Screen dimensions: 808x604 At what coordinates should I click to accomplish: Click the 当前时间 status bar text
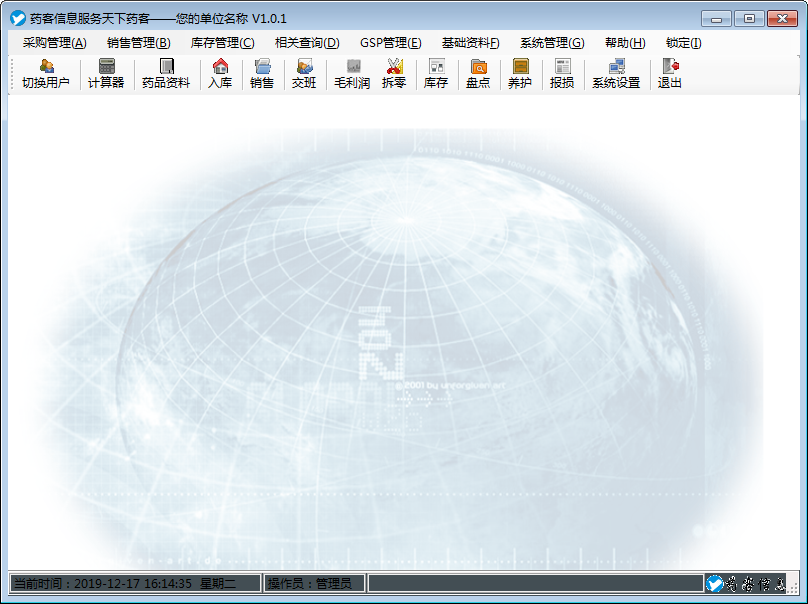125,583
